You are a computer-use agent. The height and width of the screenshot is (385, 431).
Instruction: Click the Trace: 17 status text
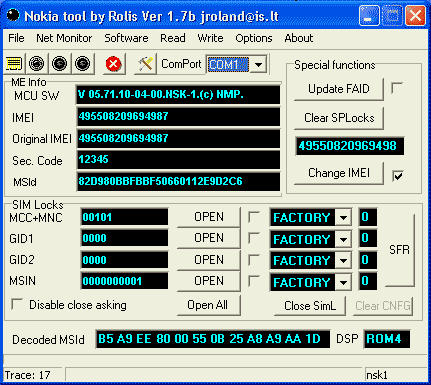click(x=28, y=375)
